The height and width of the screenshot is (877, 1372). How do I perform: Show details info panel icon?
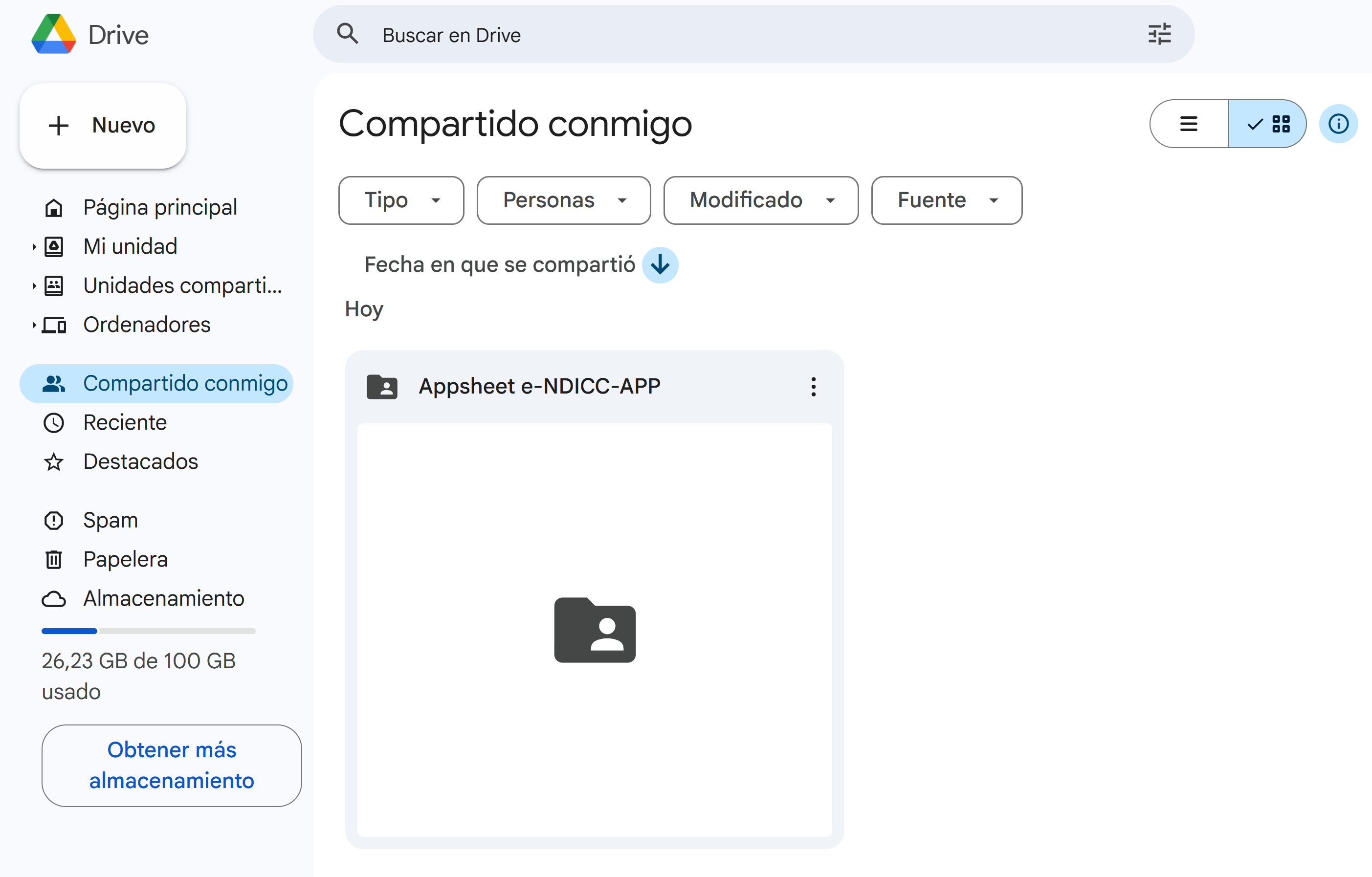1338,124
